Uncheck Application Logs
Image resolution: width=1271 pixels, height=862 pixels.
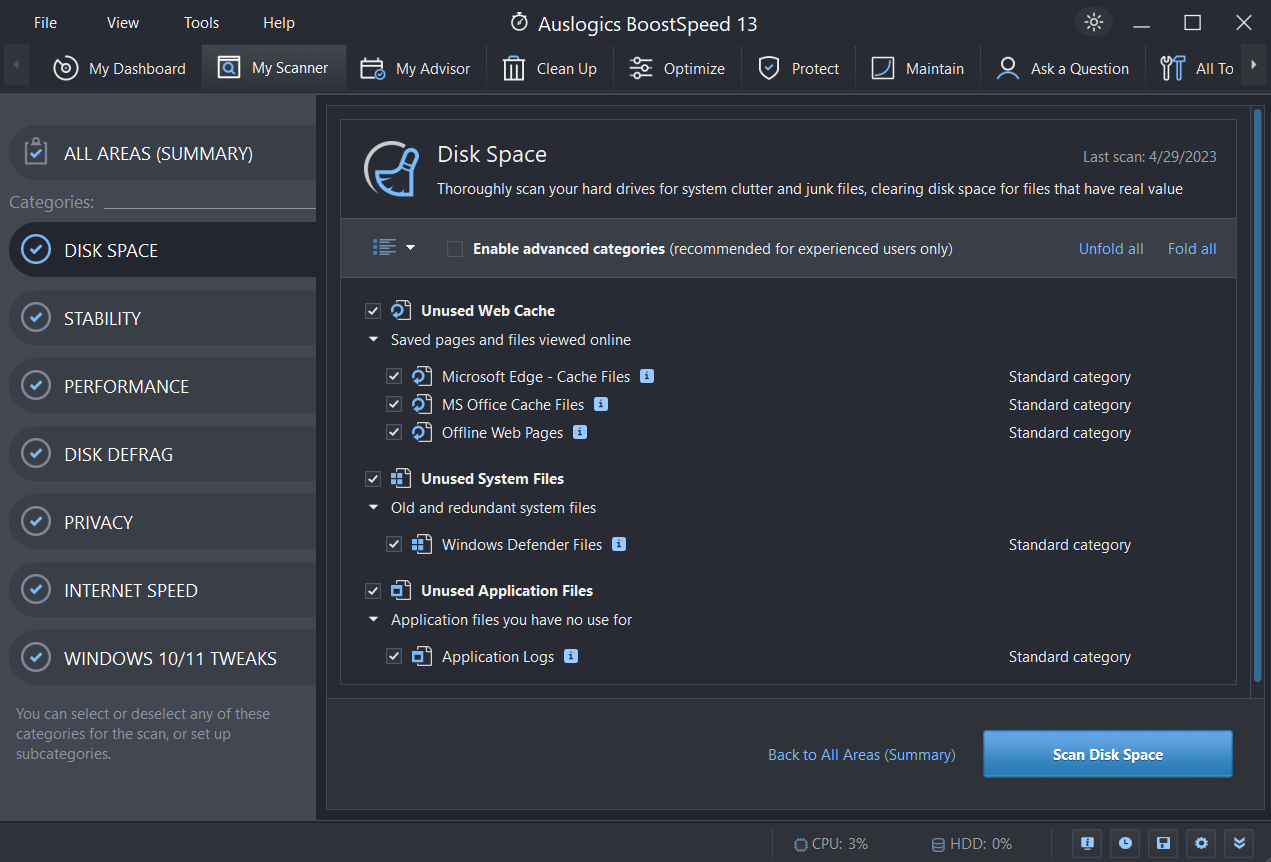point(394,657)
